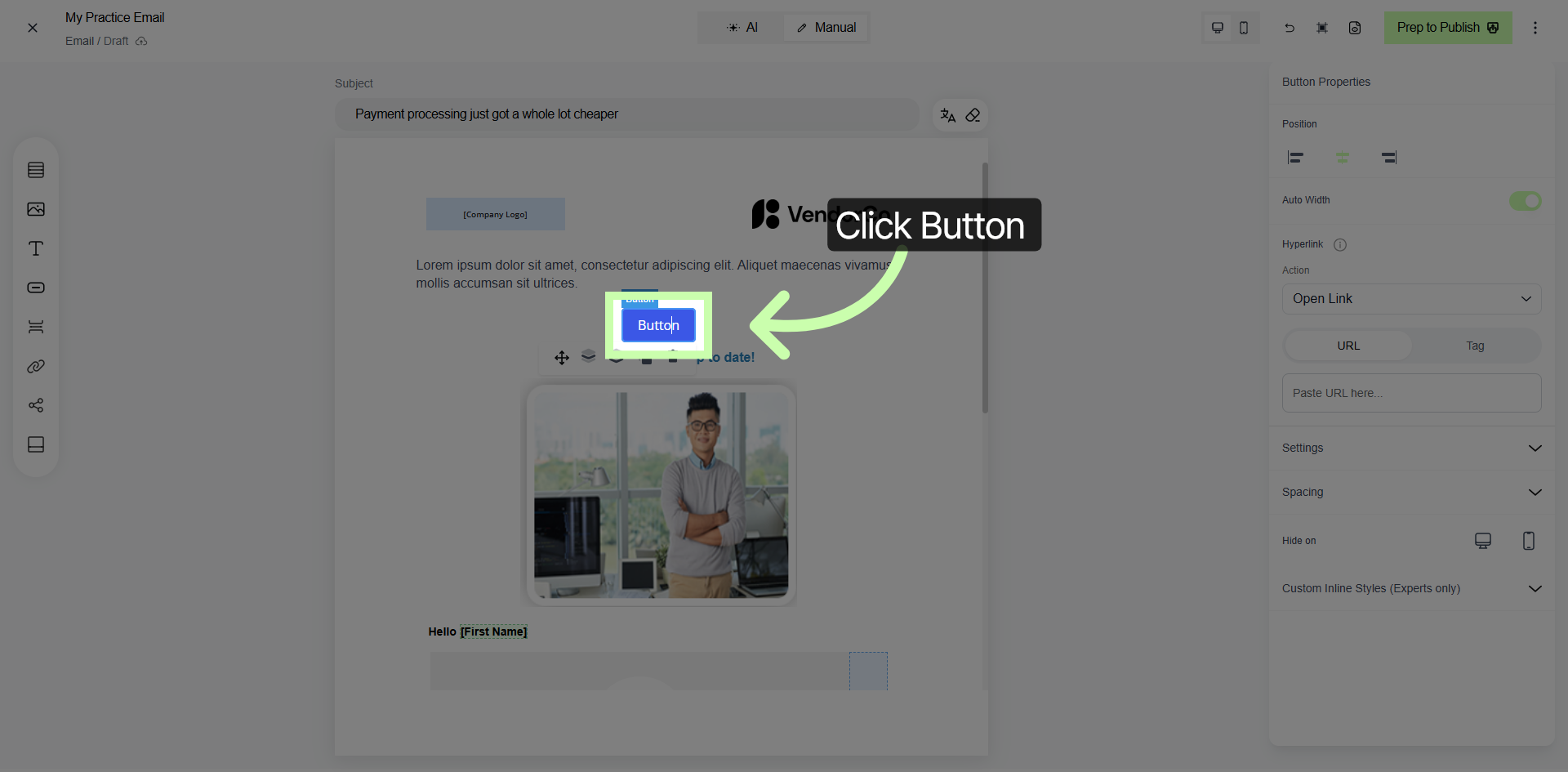Click the email canvas vertical scrollbar
The height and width of the screenshot is (772, 1568).
985,288
